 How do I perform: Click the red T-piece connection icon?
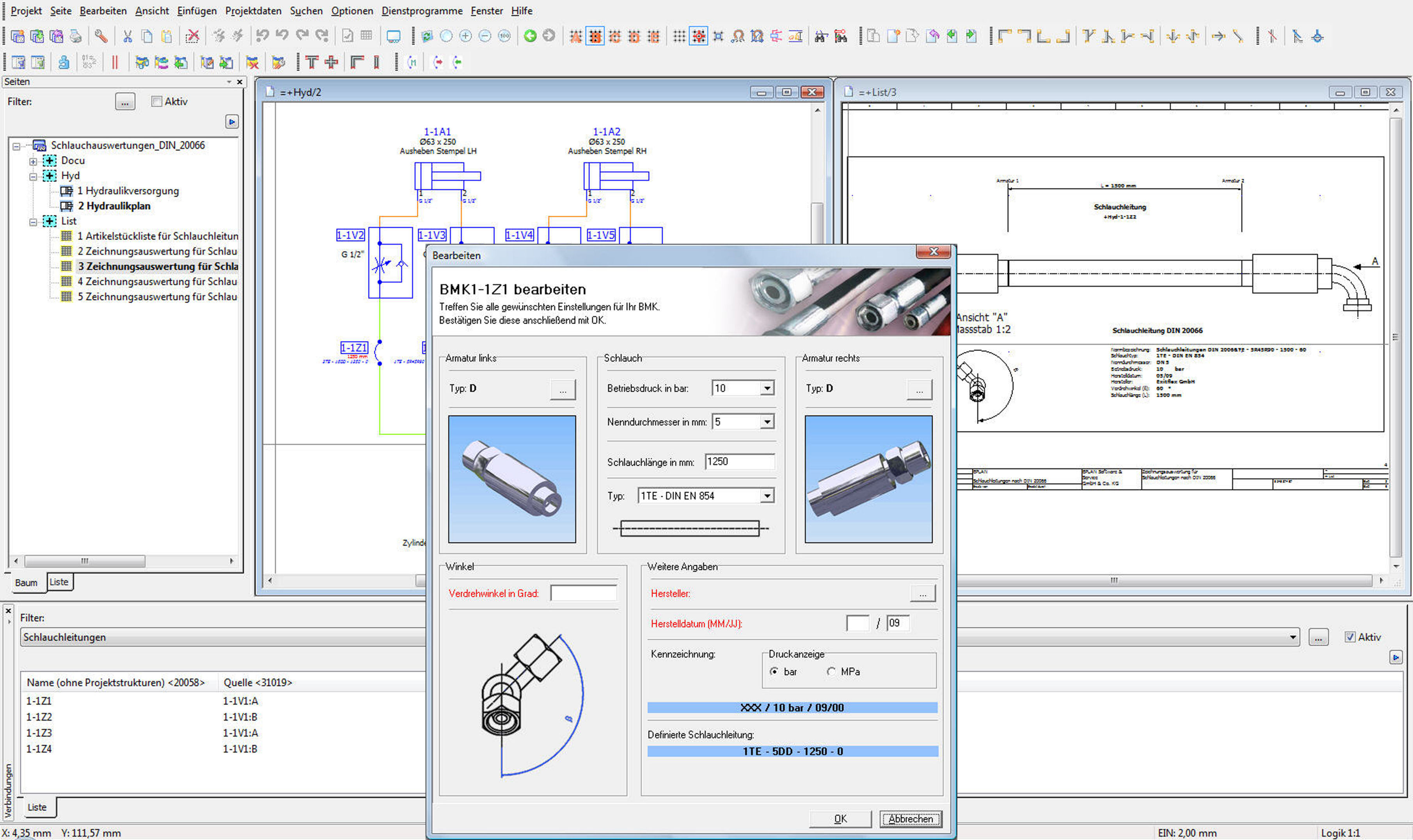point(311,62)
